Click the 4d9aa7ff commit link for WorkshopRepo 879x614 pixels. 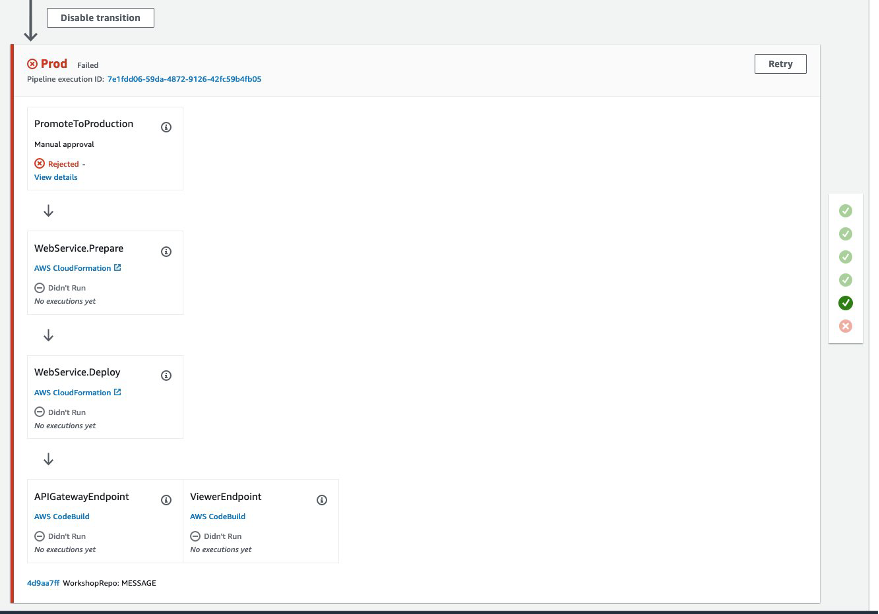(43, 582)
